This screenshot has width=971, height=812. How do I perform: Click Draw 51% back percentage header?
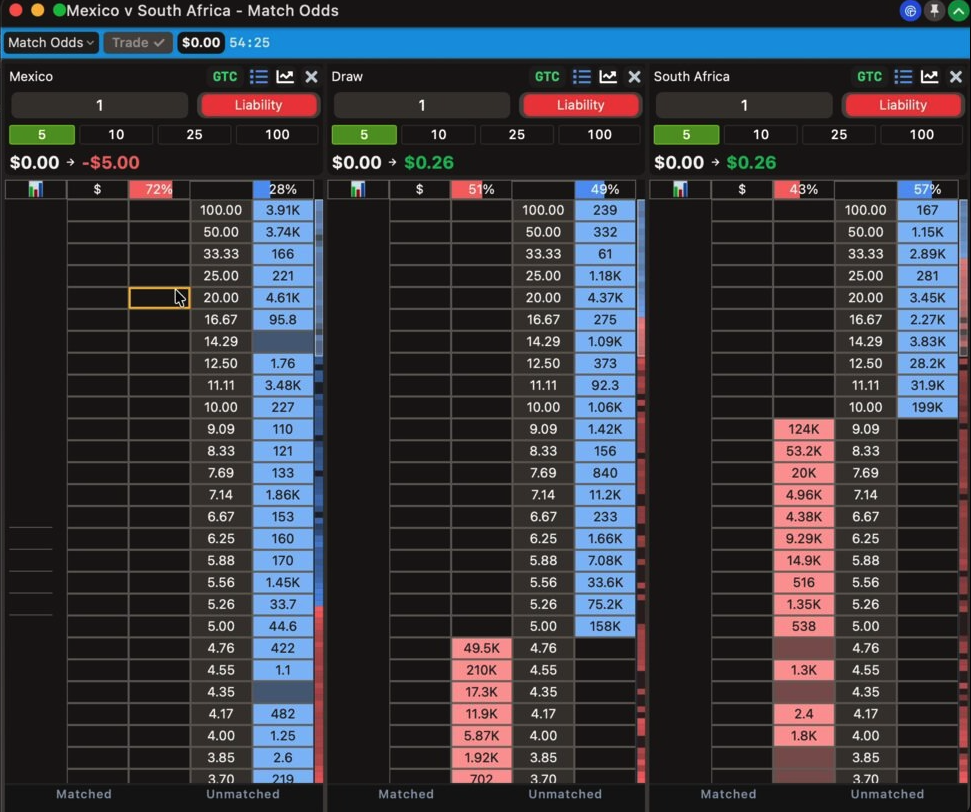pos(481,189)
